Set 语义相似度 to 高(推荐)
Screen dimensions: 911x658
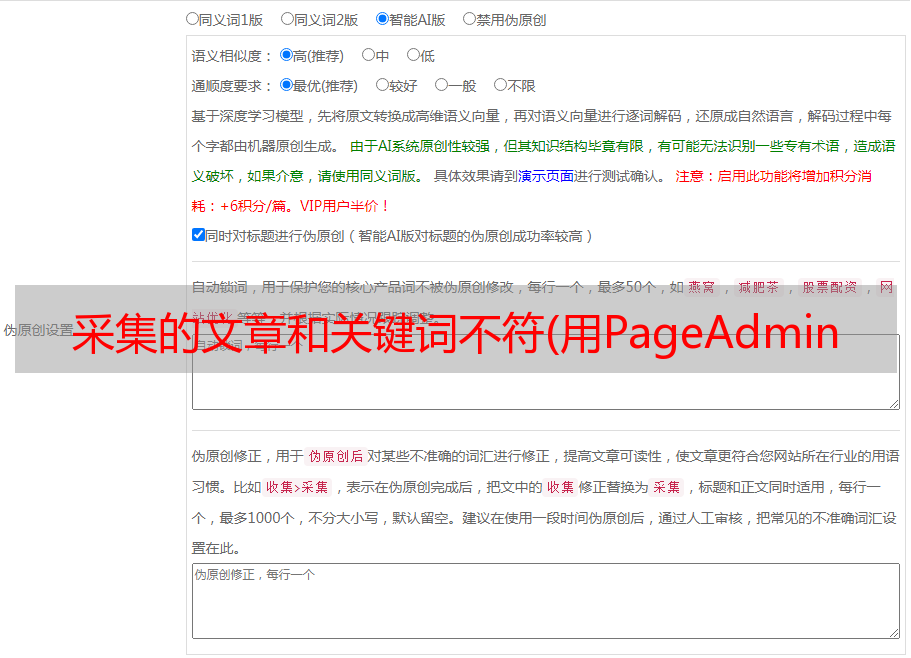(286, 55)
